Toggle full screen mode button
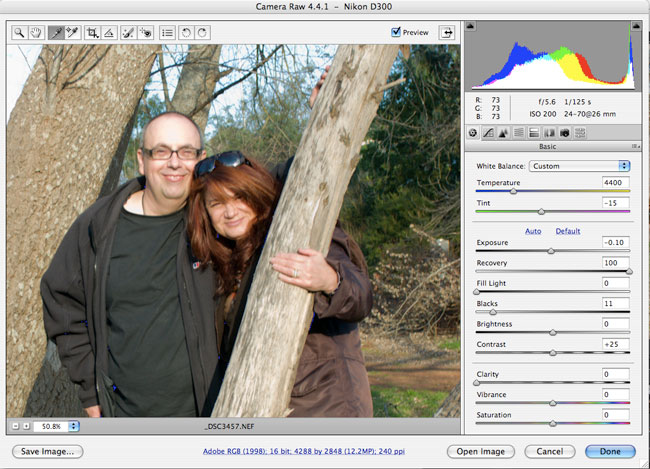The height and width of the screenshot is (469, 650). [447, 32]
